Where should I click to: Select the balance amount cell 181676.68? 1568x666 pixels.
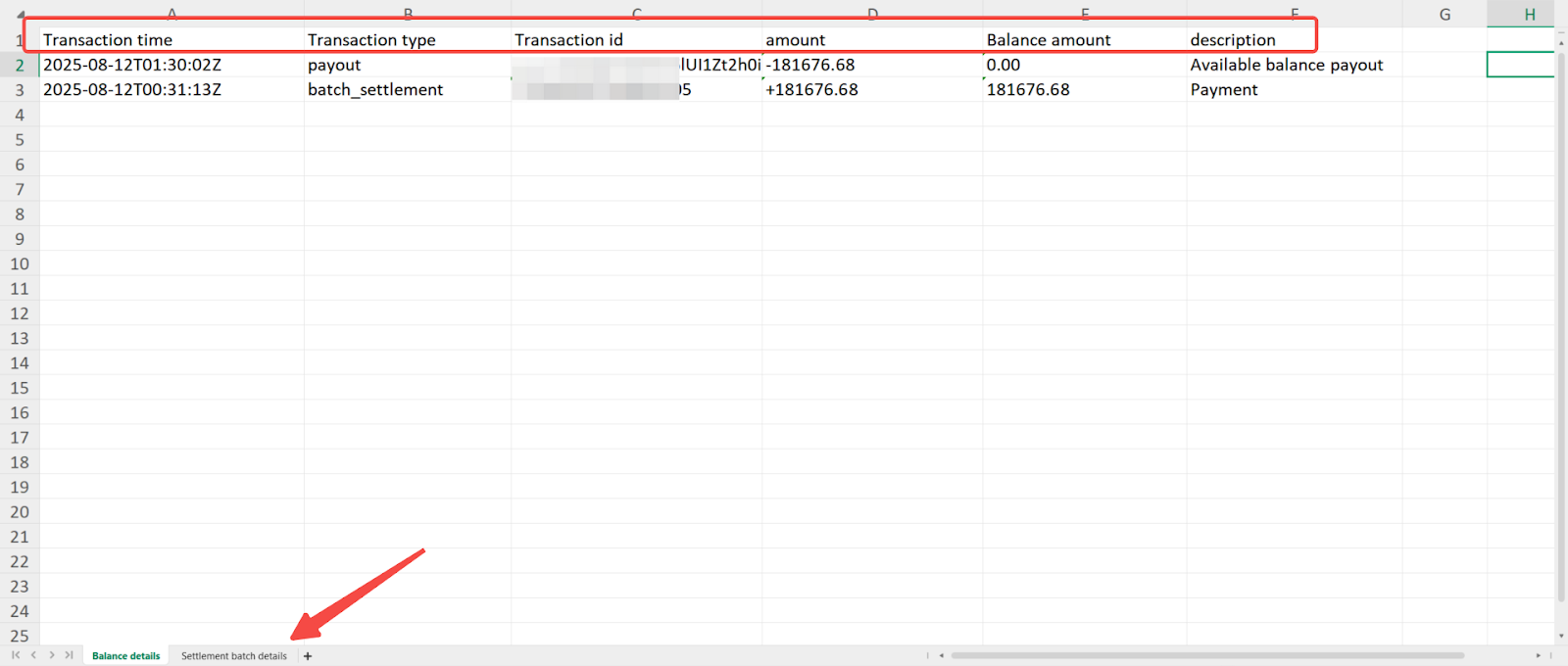pyautogui.click(x=1028, y=90)
